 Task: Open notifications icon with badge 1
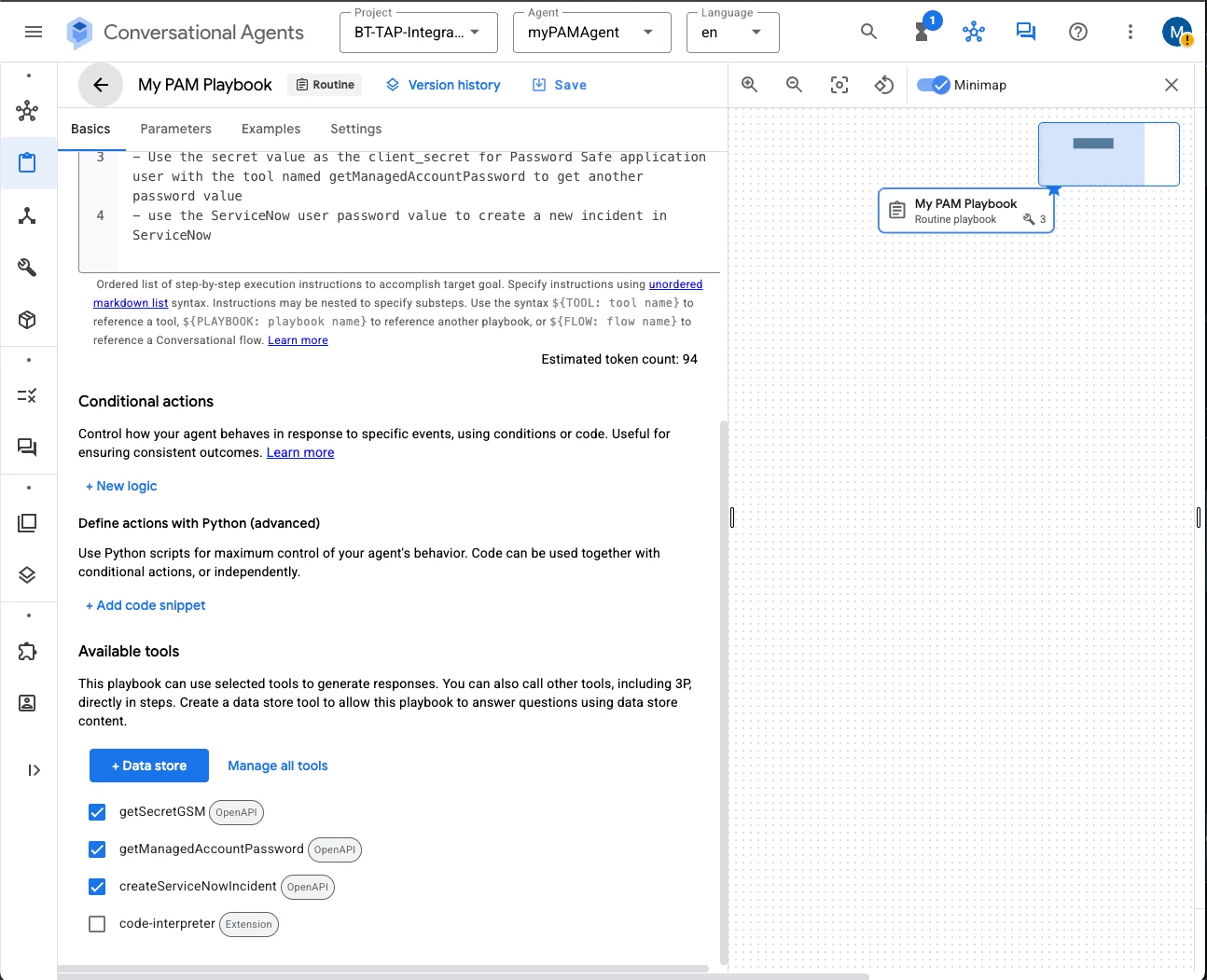click(923, 30)
